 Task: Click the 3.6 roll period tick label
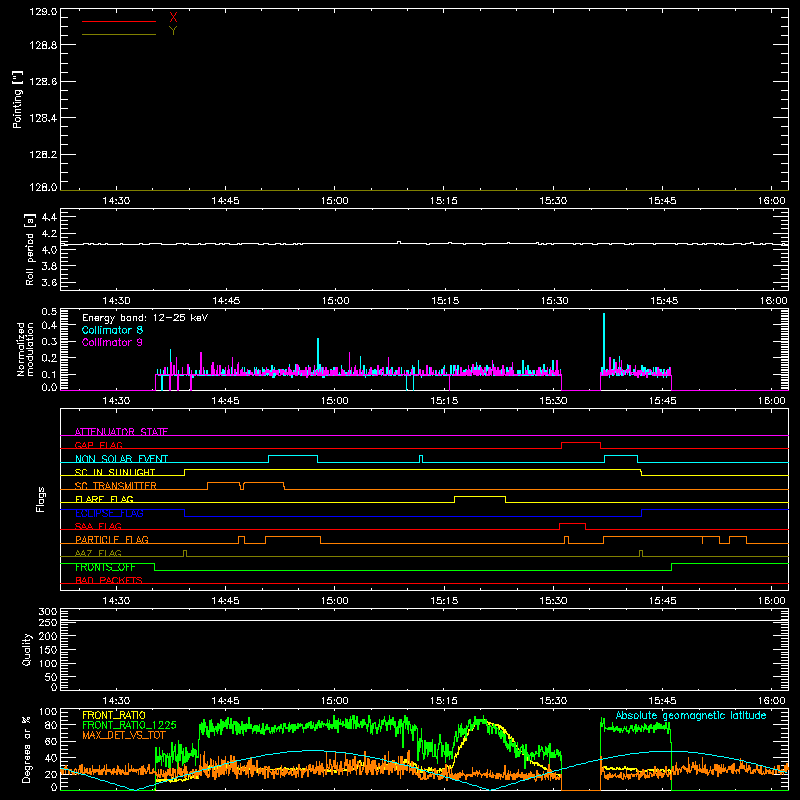point(49,282)
